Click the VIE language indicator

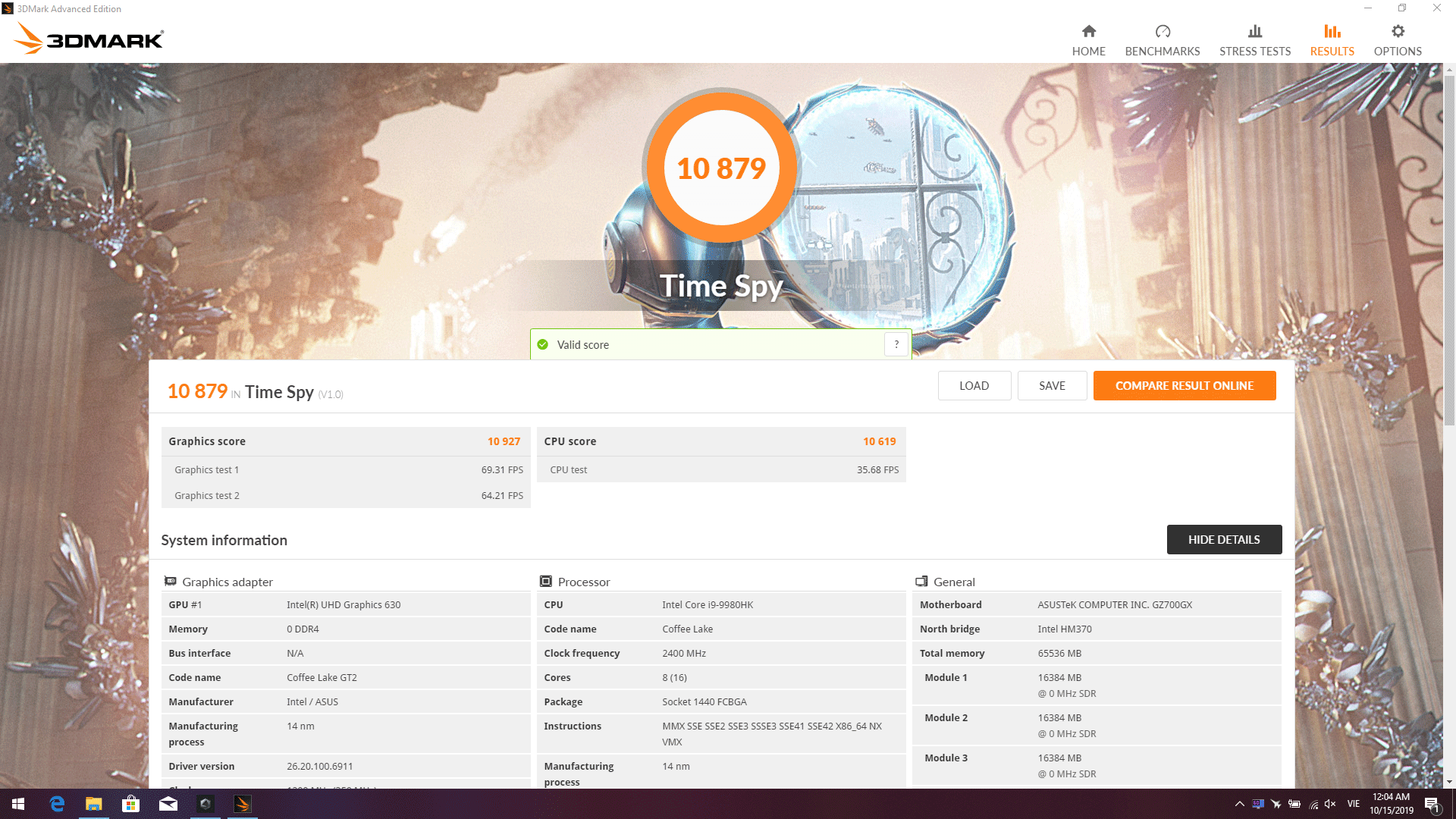(1354, 804)
